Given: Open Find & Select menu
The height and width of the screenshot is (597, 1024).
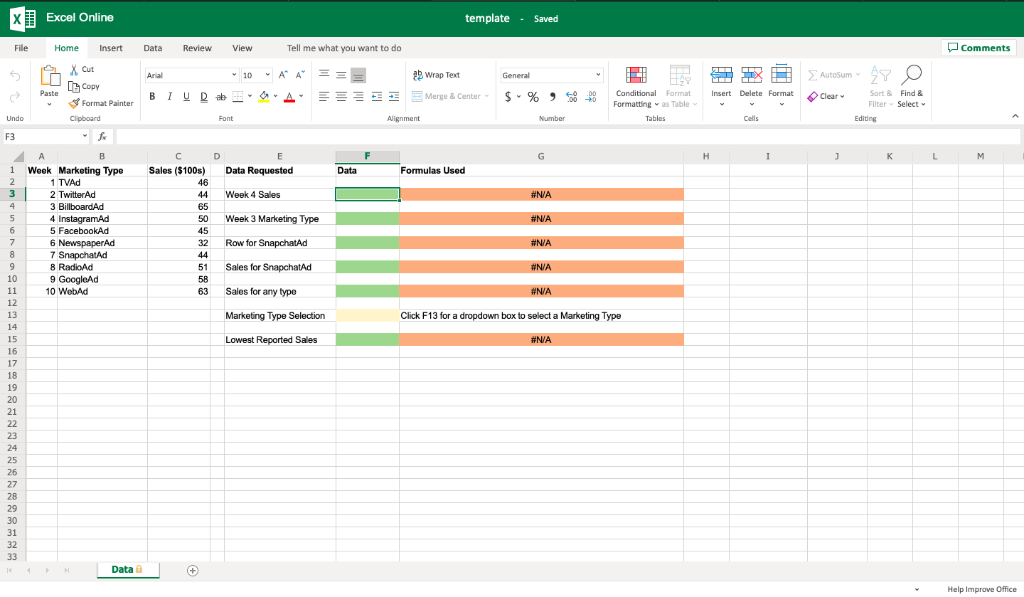Looking at the screenshot, I should (x=911, y=87).
